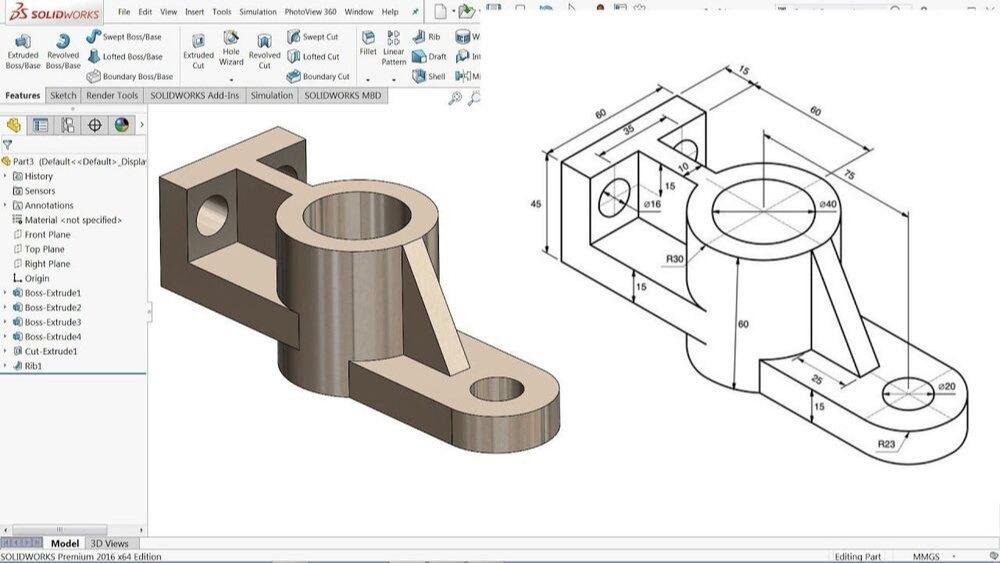Image resolution: width=1000 pixels, height=563 pixels.
Task: Activate the Extruded Cut tool
Action: [x=198, y=50]
